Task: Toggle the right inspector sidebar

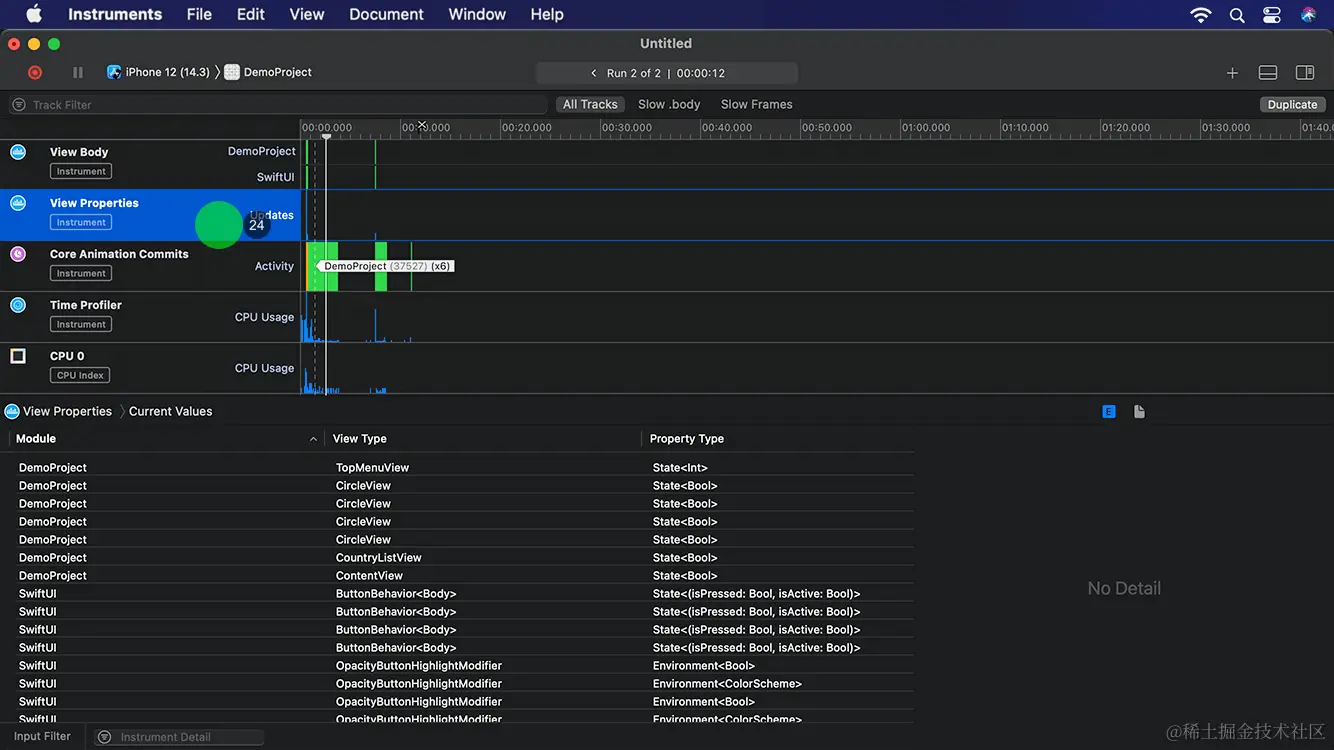Action: pos(1305,73)
